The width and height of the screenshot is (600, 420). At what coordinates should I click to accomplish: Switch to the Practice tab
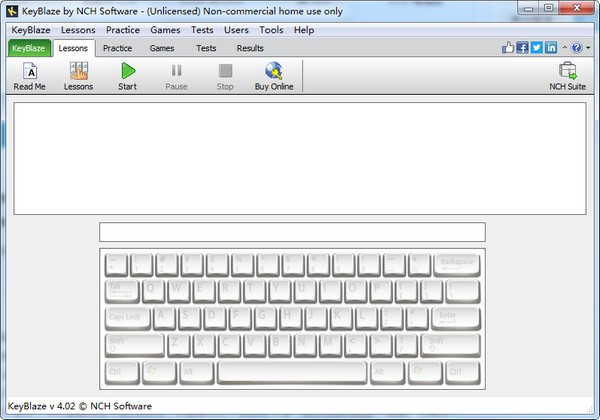click(118, 48)
